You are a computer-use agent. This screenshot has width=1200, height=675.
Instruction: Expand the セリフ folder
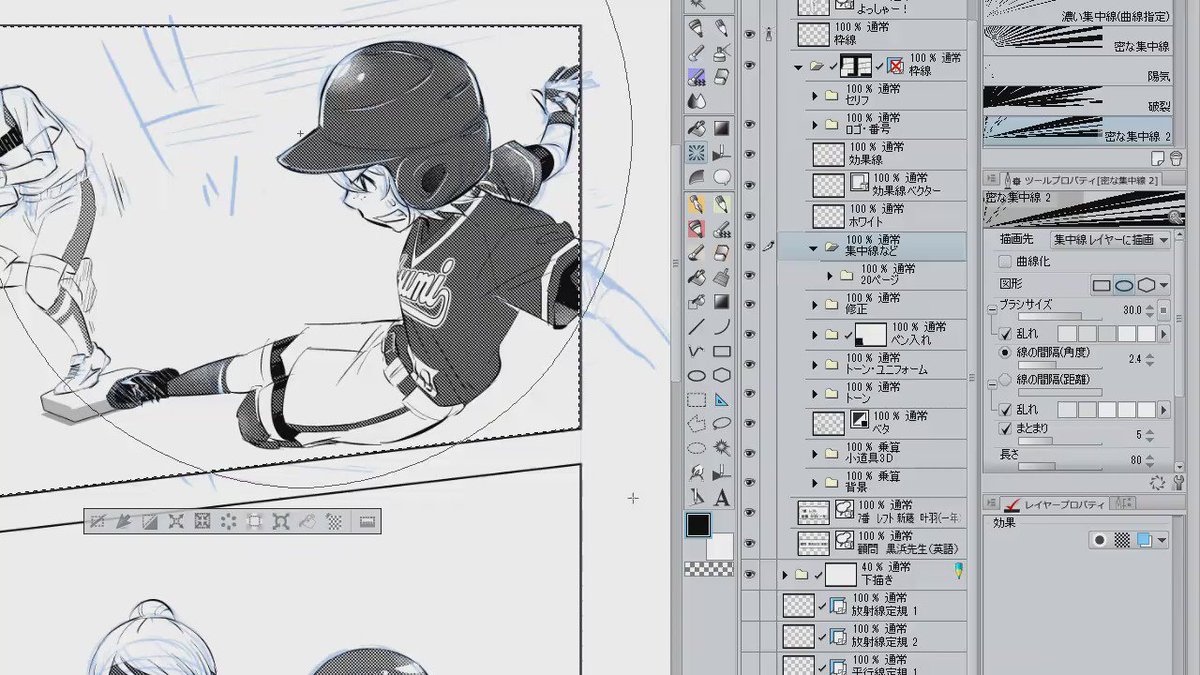click(x=814, y=96)
